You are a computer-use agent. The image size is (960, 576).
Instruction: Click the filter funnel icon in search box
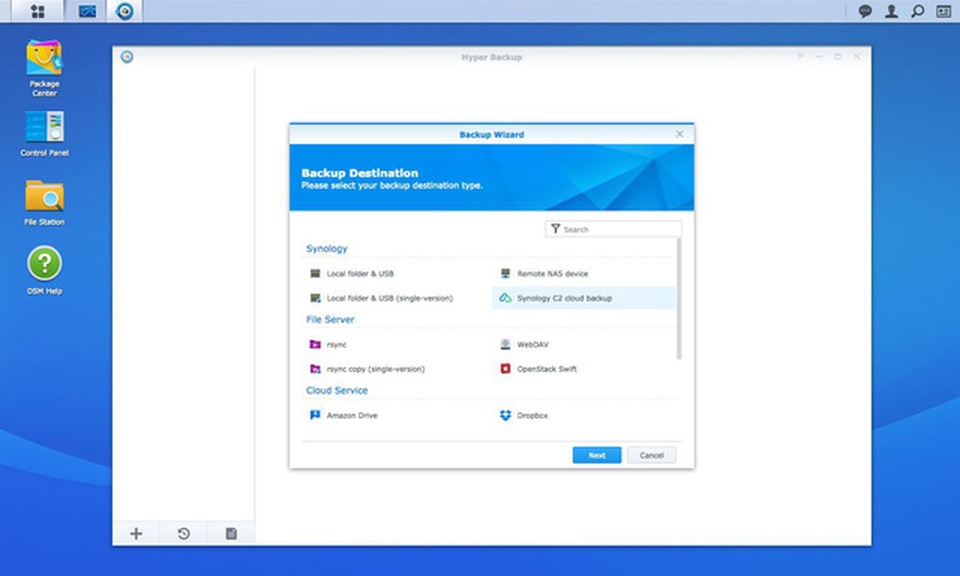[x=555, y=229]
